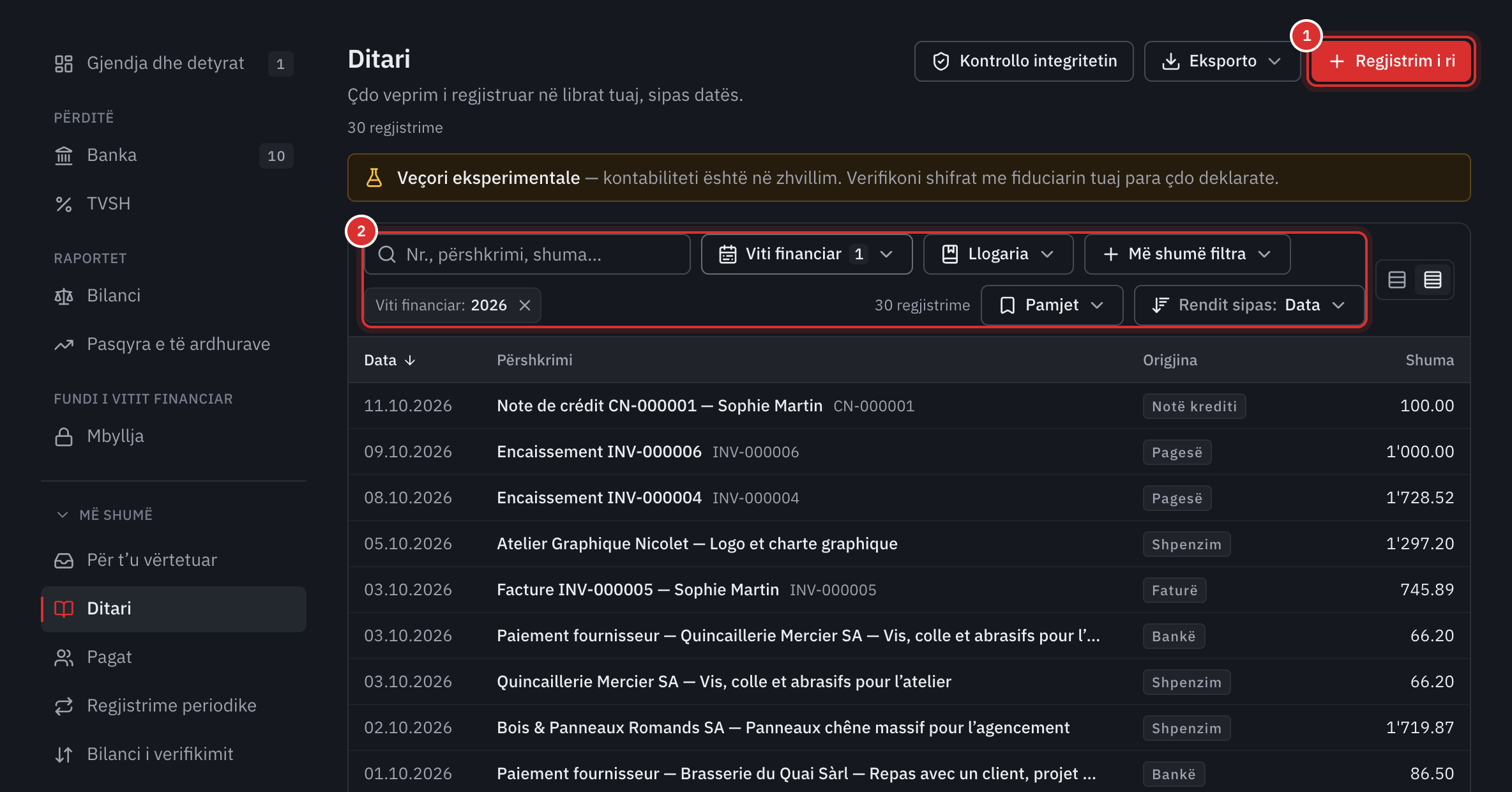Open the Atelier Graphique Nicolet entry

[x=909, y=544]
